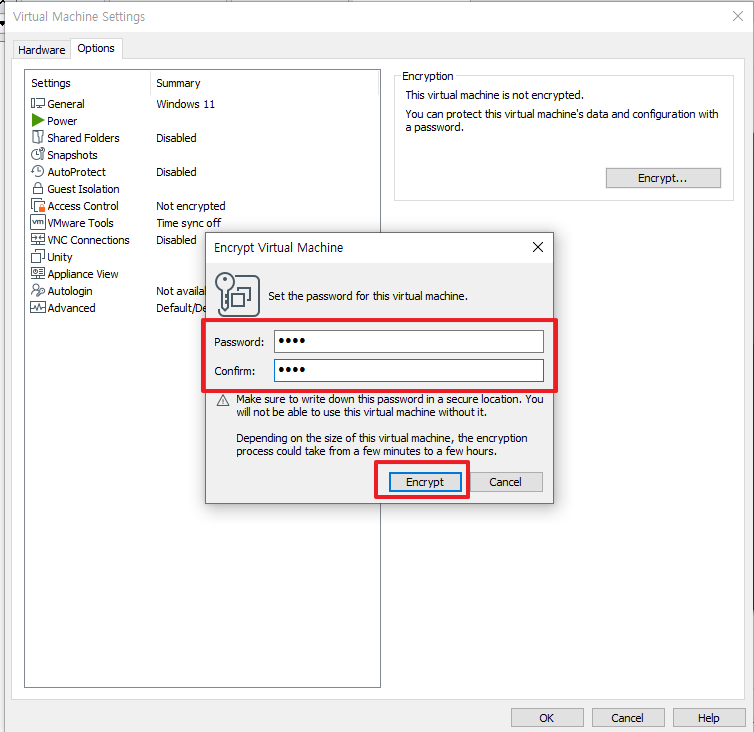Click the VNC Connections icon
The height and width of the screenshot is (732, 754).
click(x=38, y=240)
